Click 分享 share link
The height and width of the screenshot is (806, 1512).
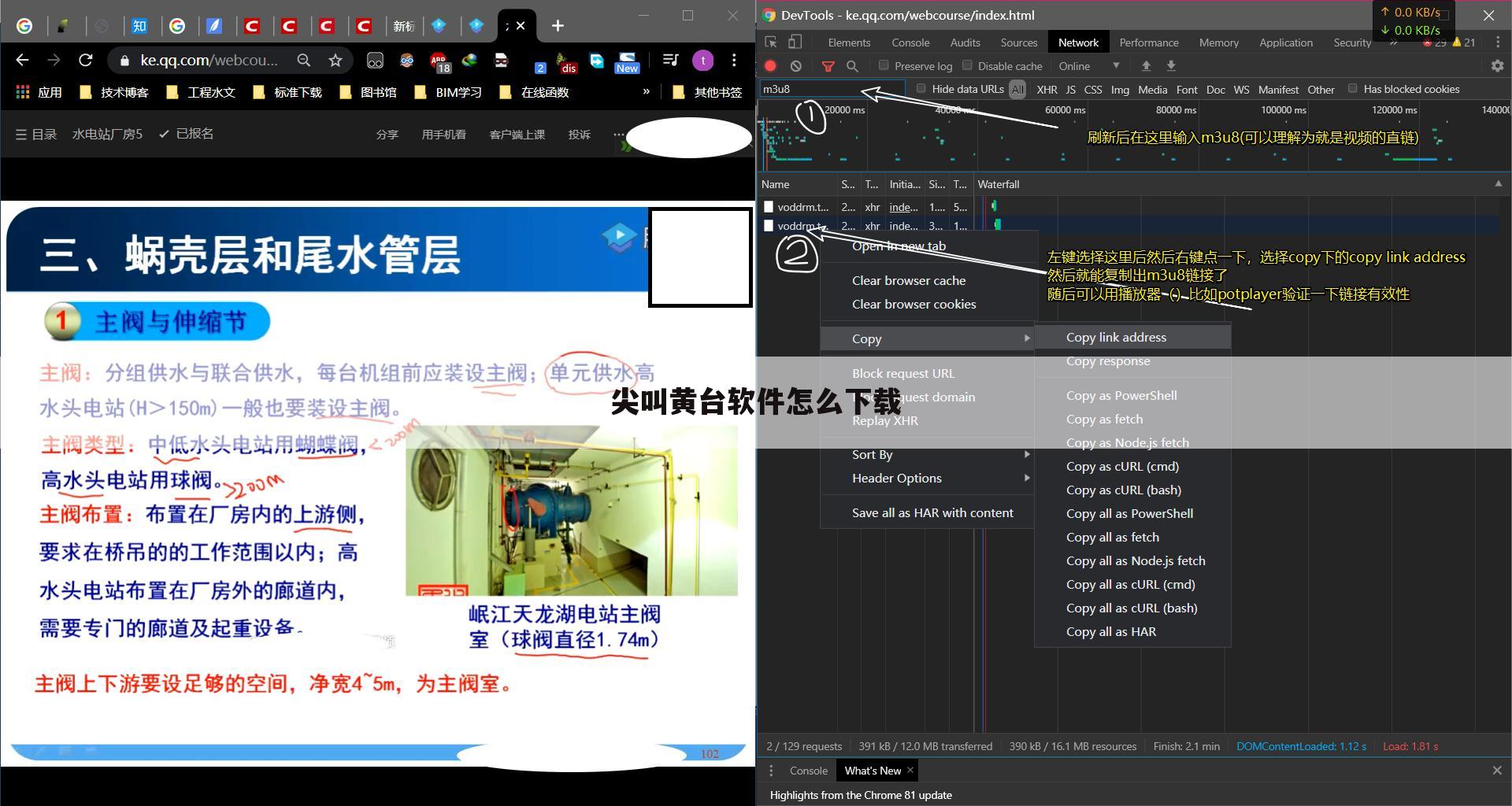[387, 135]
